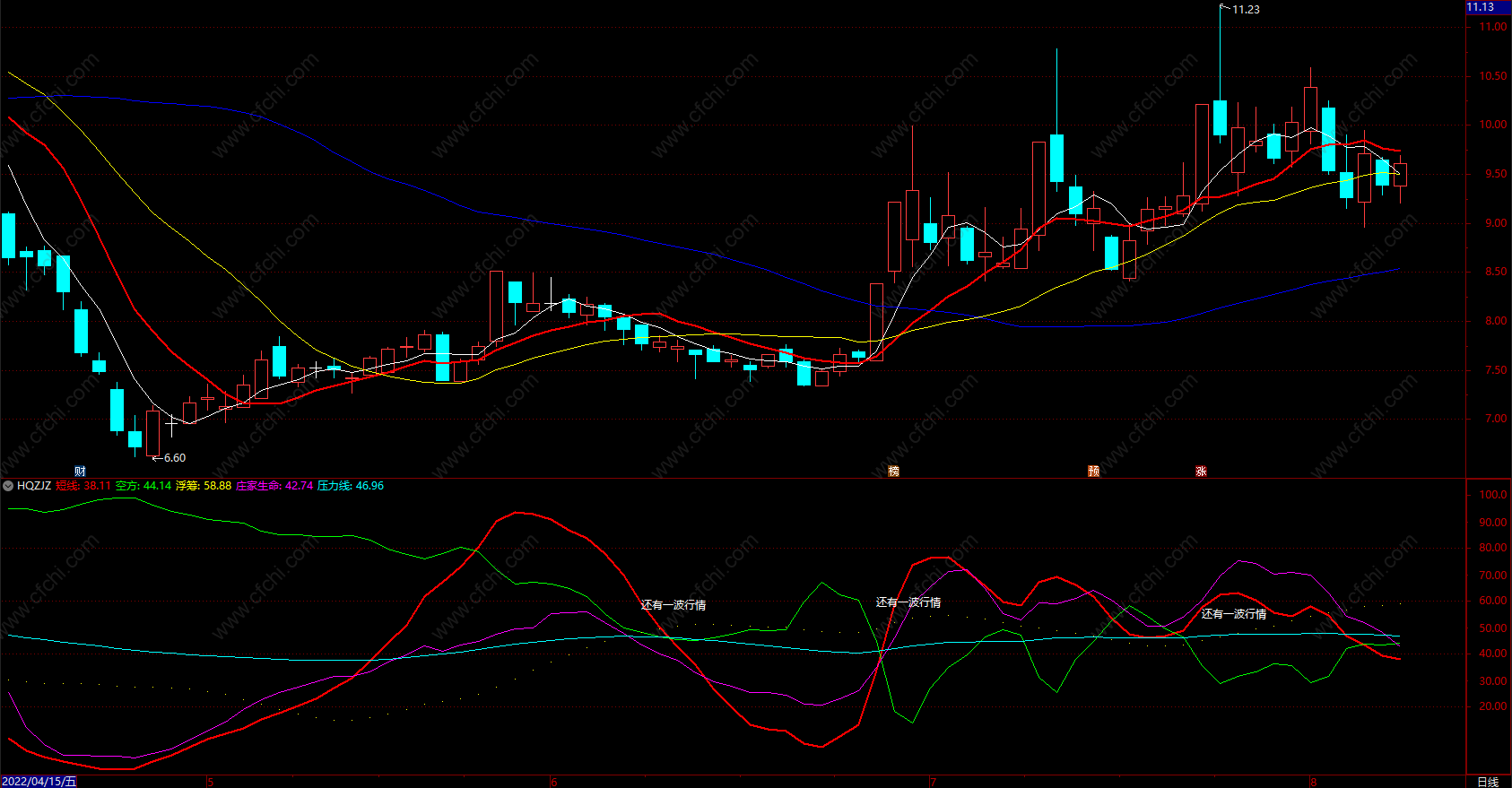This screenshot has width=1512, height=788.
Task: Click the 100.0 indicator axis label
Action: [1493, 495]
